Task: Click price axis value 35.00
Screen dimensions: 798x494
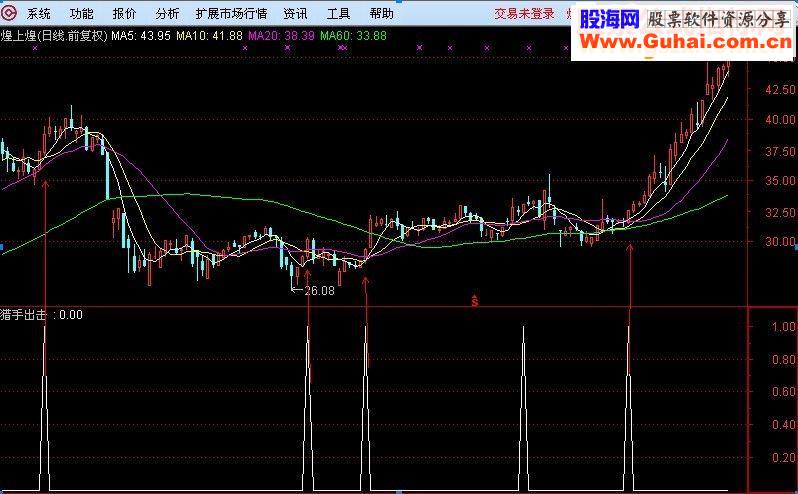Action: 780,181
